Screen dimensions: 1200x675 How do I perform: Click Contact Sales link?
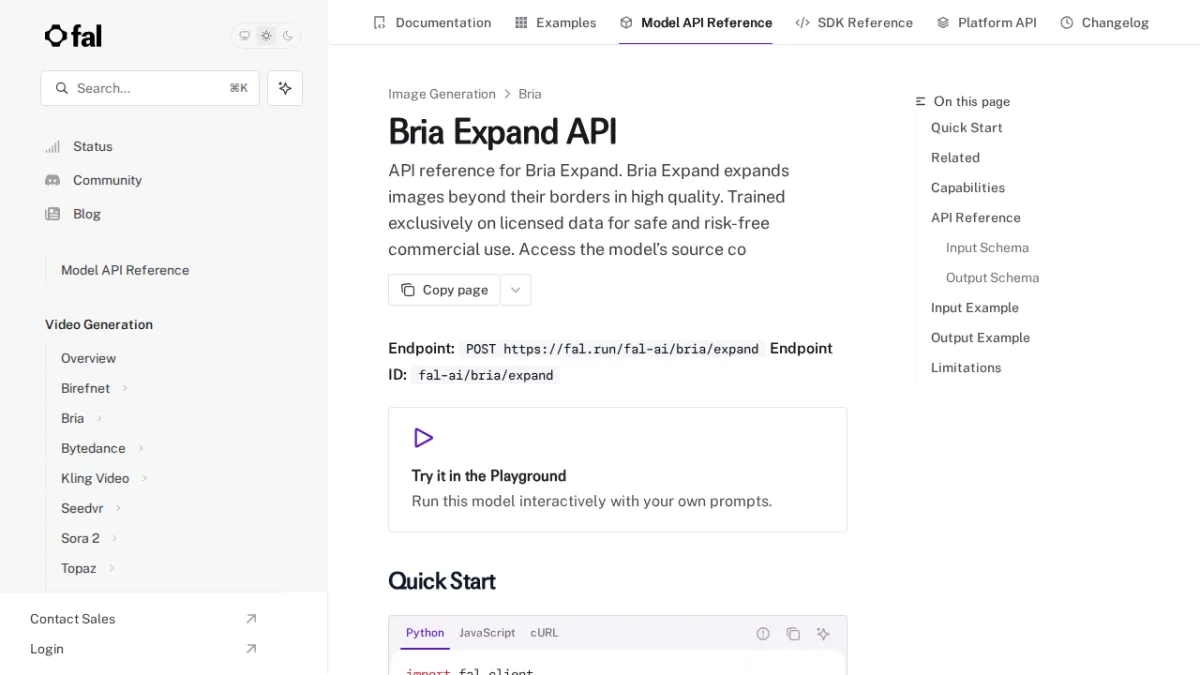pyautogui.click(x=72, y=619)
